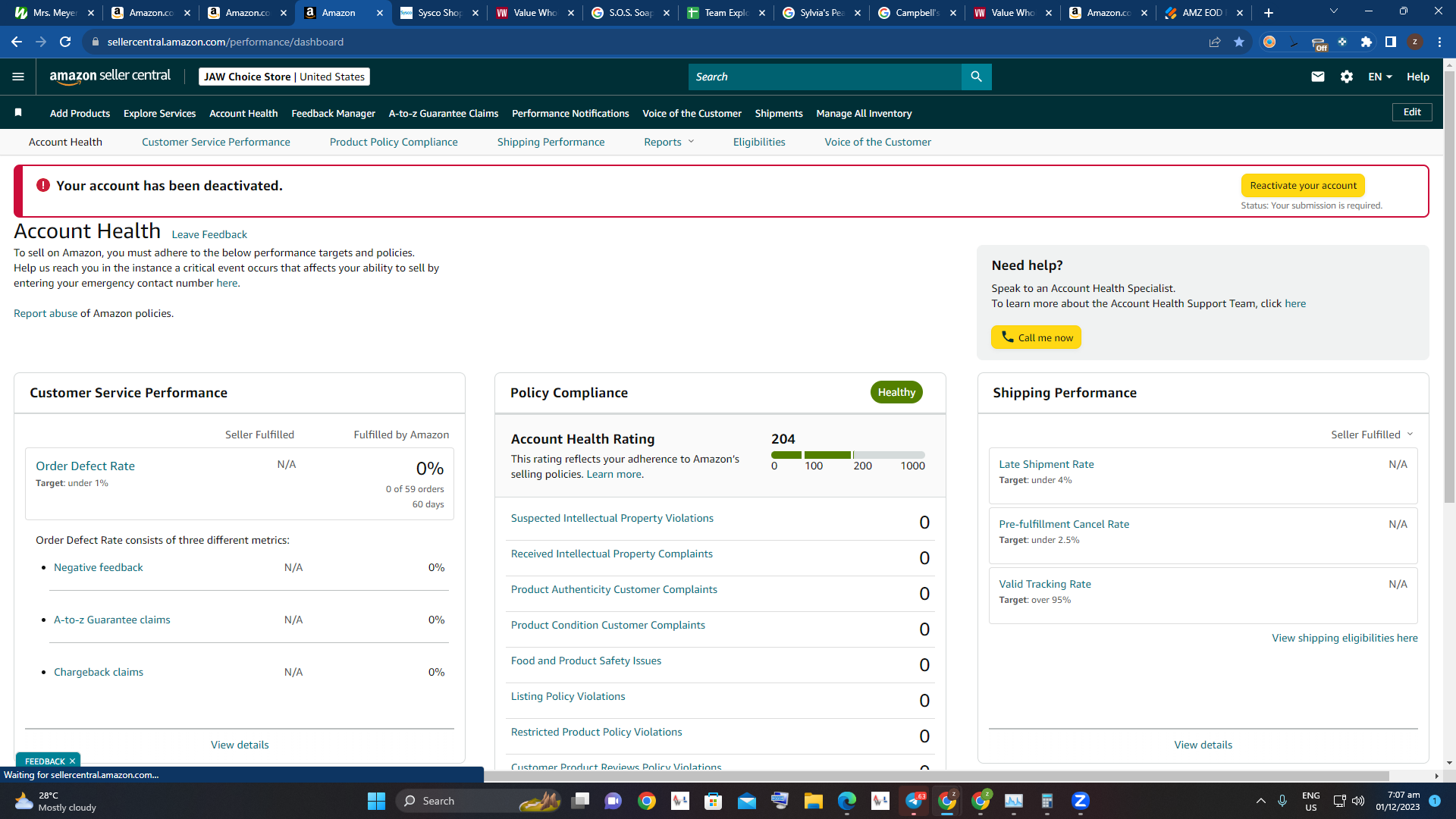Close the FEEDBACK tab with its X

coord(73,761)
